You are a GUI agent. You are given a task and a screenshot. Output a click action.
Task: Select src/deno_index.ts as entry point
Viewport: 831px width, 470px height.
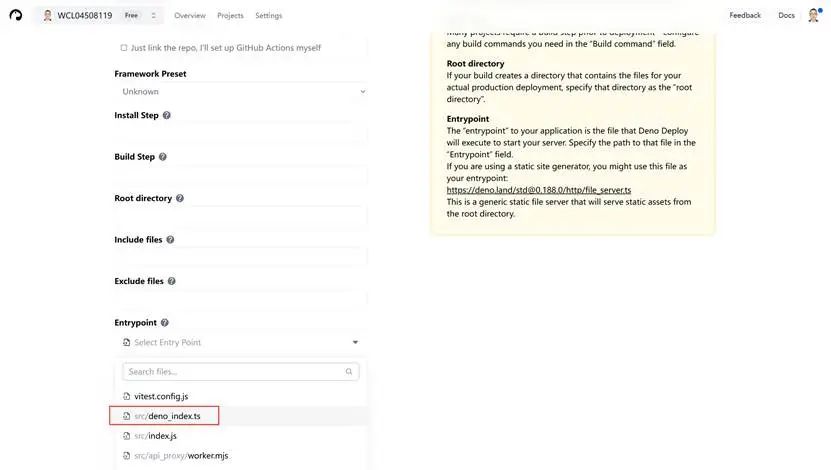click(165, 416)
